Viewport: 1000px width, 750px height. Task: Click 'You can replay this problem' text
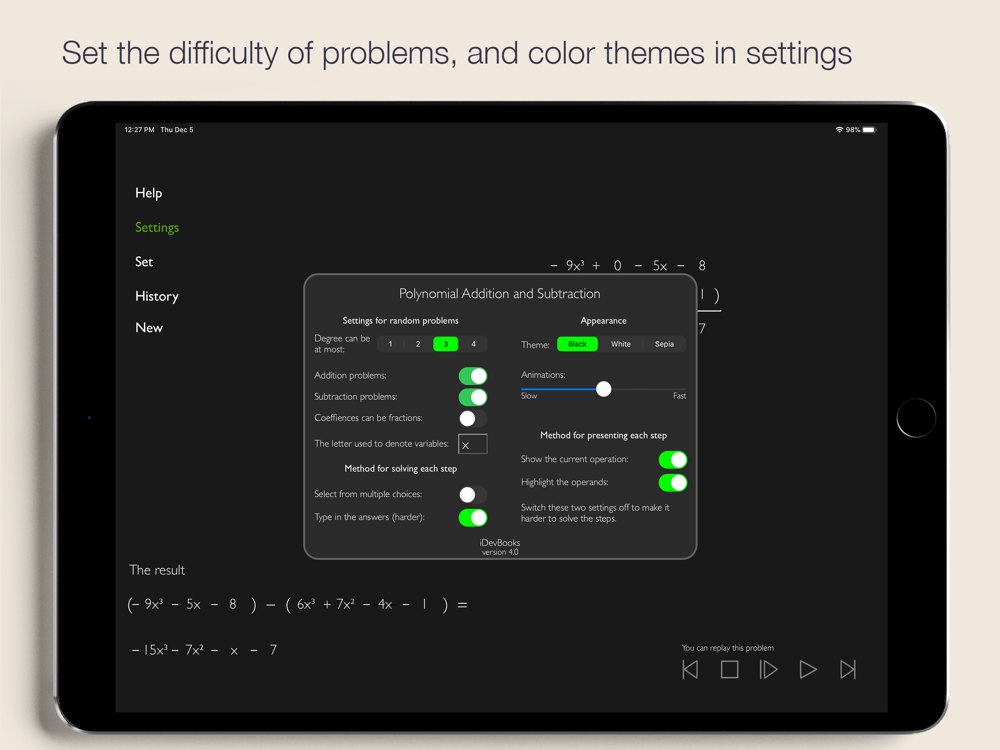tap(728, 647)
